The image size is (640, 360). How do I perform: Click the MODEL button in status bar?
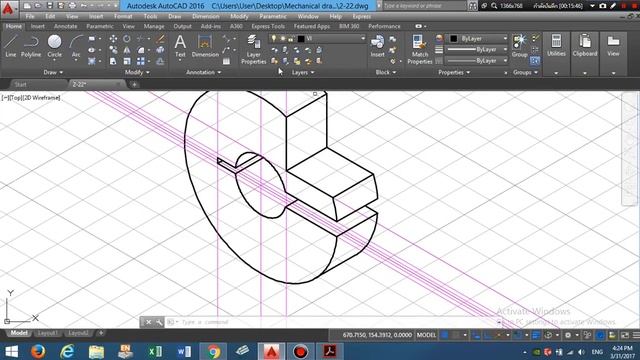tap(426, 335)
